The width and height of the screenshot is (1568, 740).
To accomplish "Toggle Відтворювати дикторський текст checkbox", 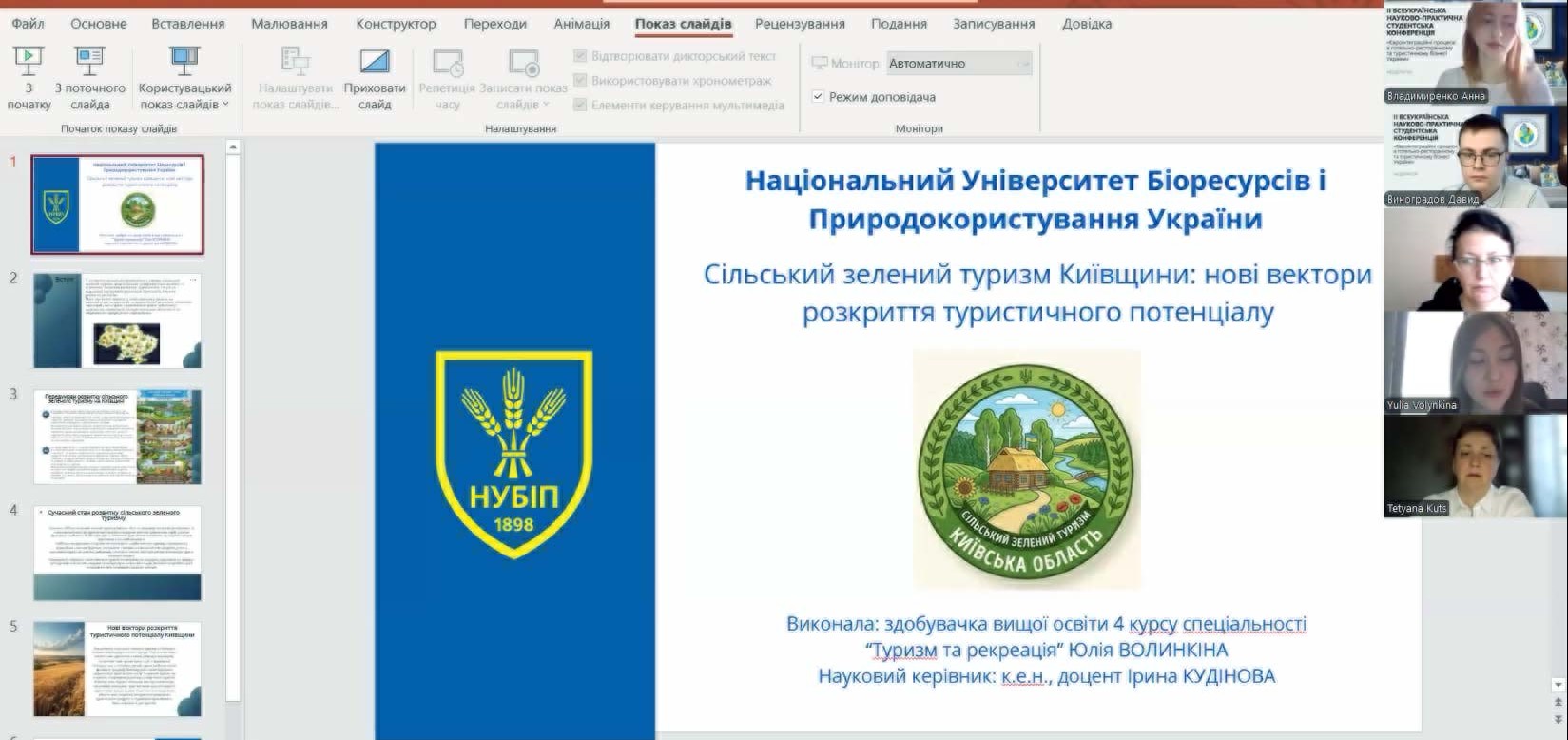I will coord(580,56).
